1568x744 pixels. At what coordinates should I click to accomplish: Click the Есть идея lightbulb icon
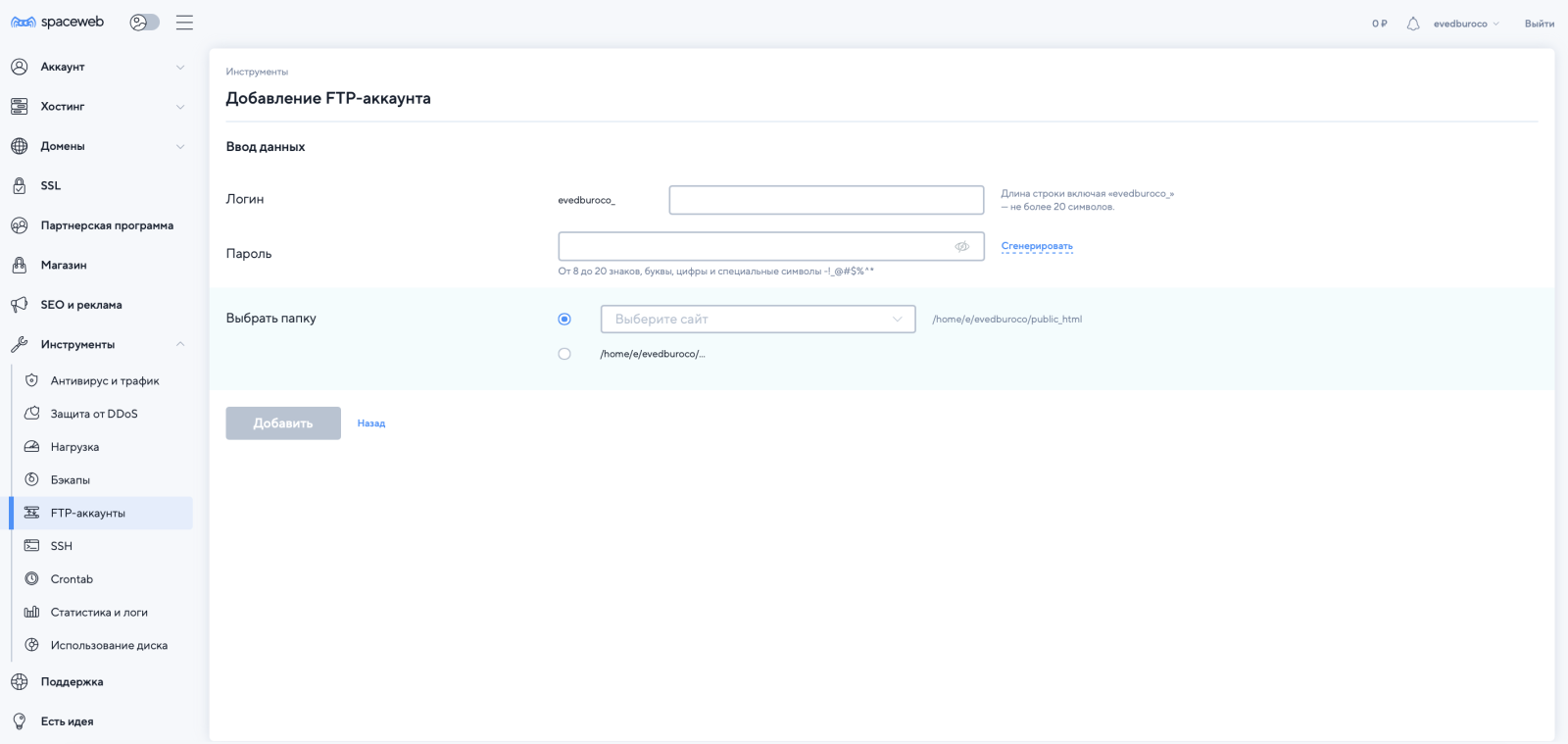[20, 721]
